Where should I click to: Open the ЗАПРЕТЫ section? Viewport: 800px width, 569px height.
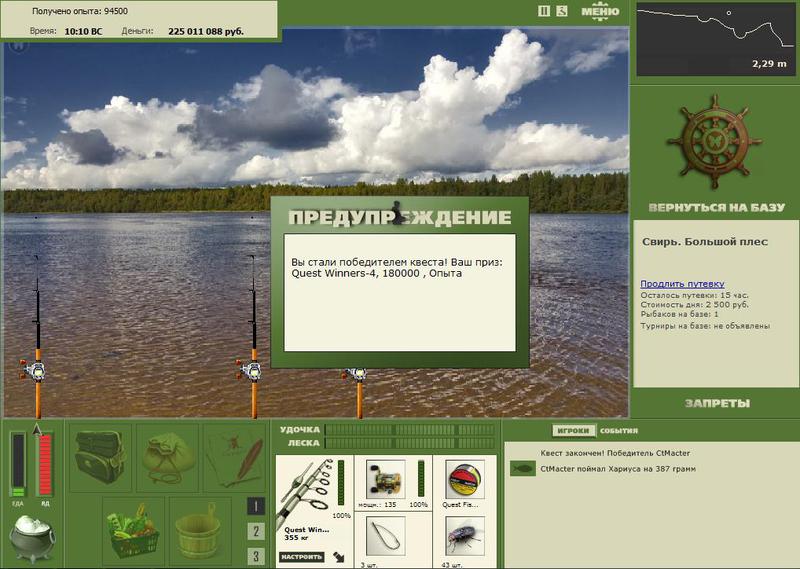click(x=717, y=403)
